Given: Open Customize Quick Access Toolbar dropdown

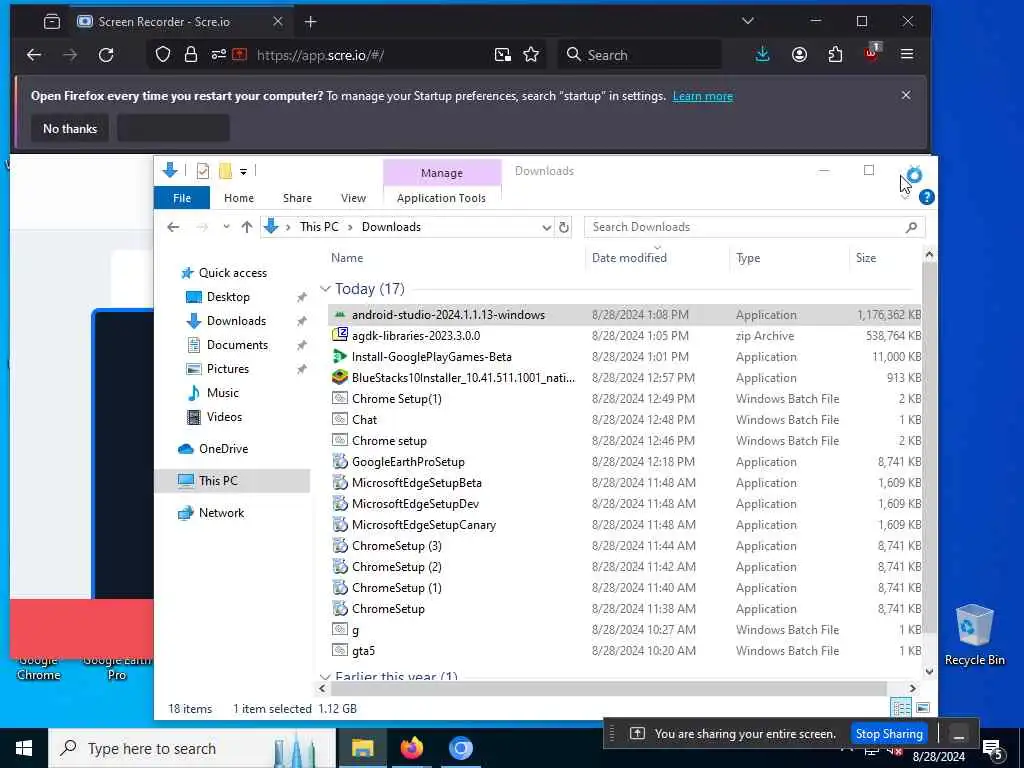Looking at the screenshot, I should (x=243, y=172).
